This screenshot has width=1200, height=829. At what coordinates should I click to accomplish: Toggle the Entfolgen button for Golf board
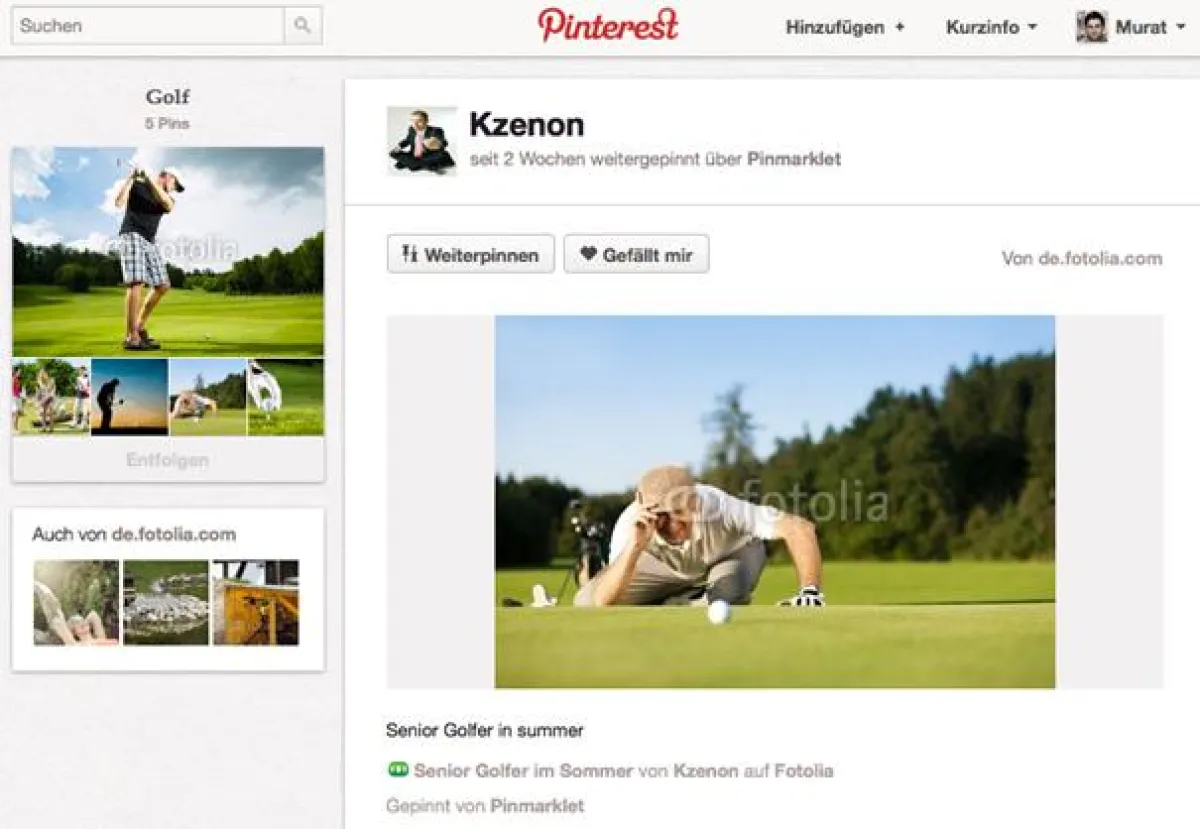[167, 460]
